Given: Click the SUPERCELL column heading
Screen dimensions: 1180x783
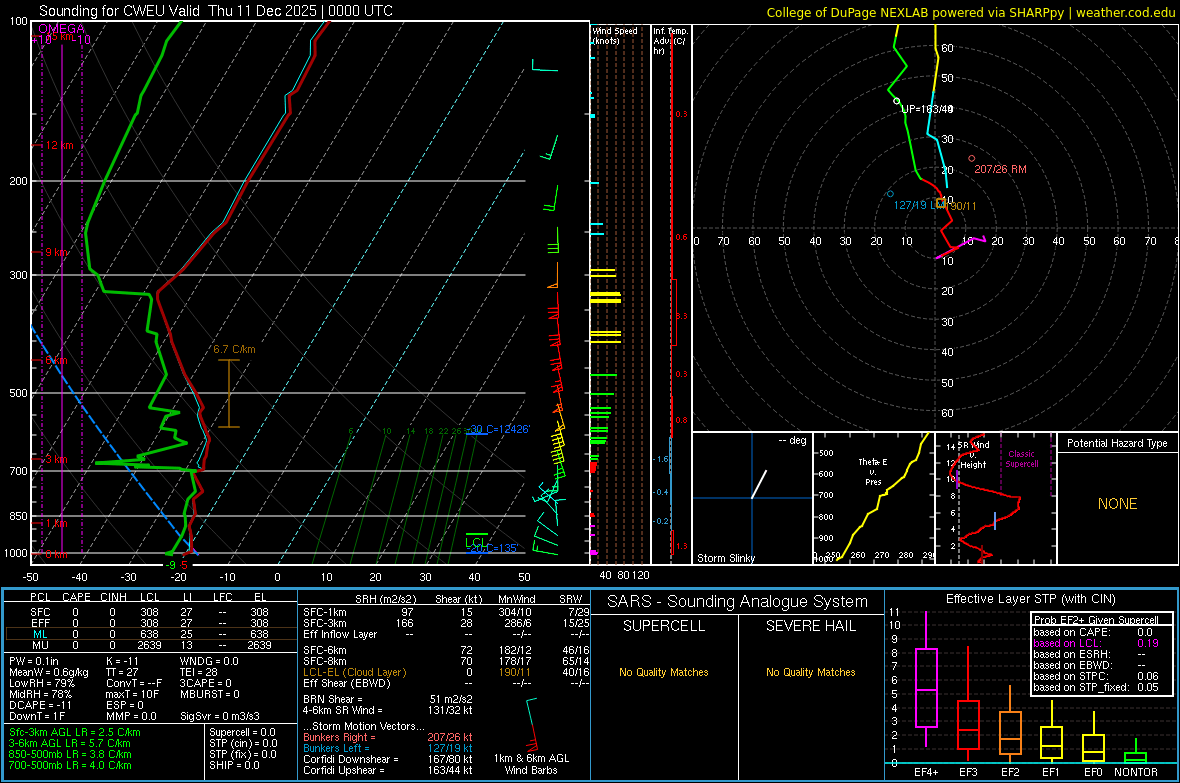Looking at the screenshot, I should pos(664,626).
